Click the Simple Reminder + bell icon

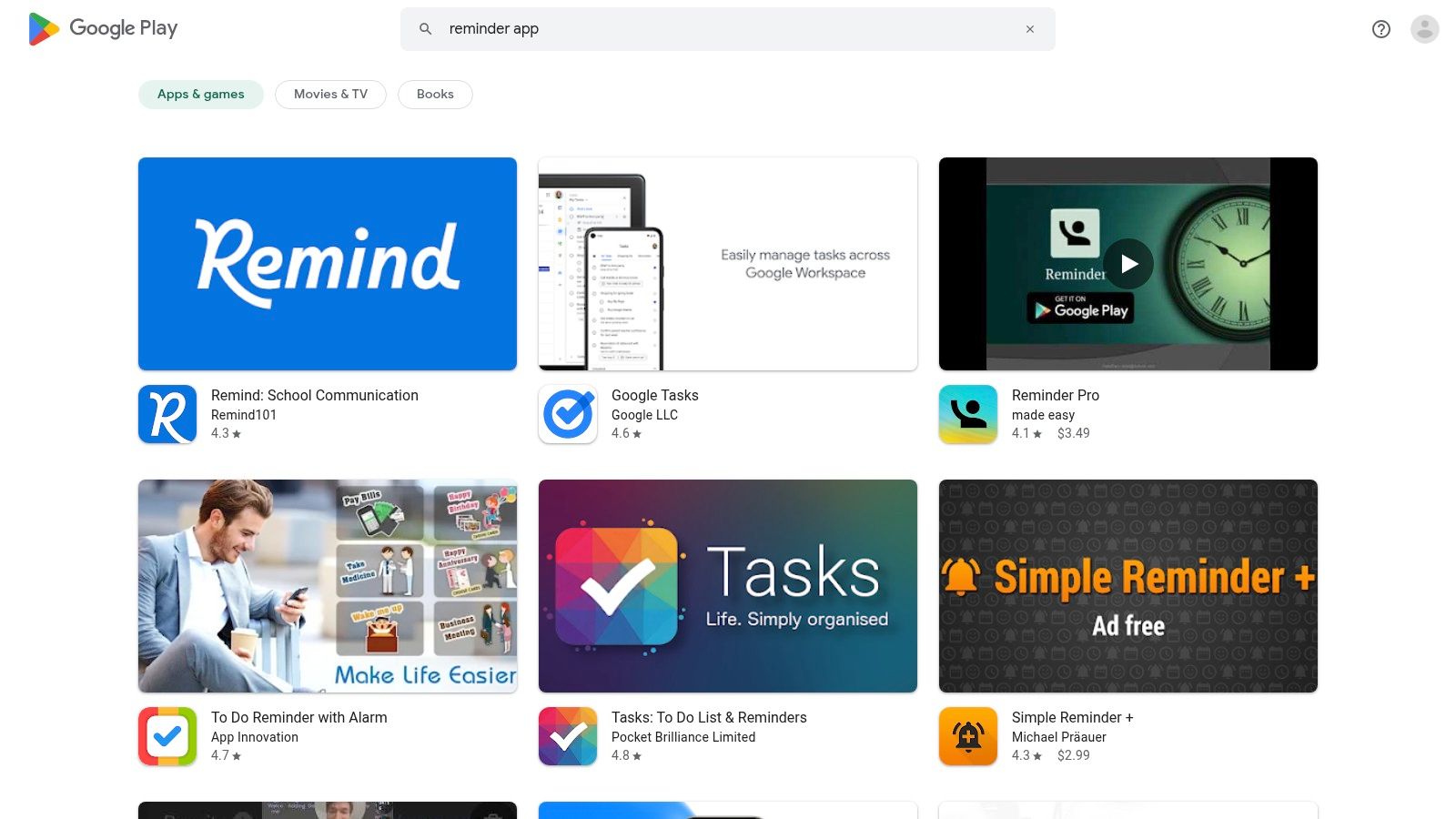pos(968,736)
